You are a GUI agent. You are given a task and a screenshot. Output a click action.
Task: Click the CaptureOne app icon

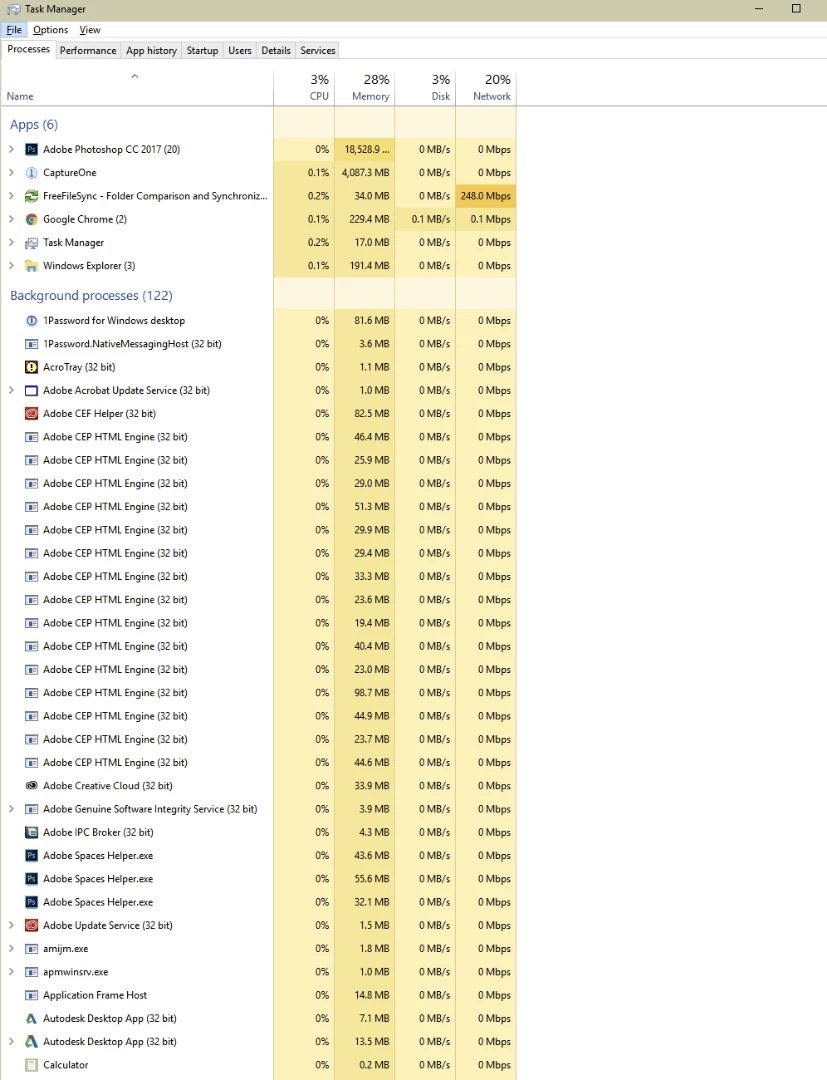point(31,173)
